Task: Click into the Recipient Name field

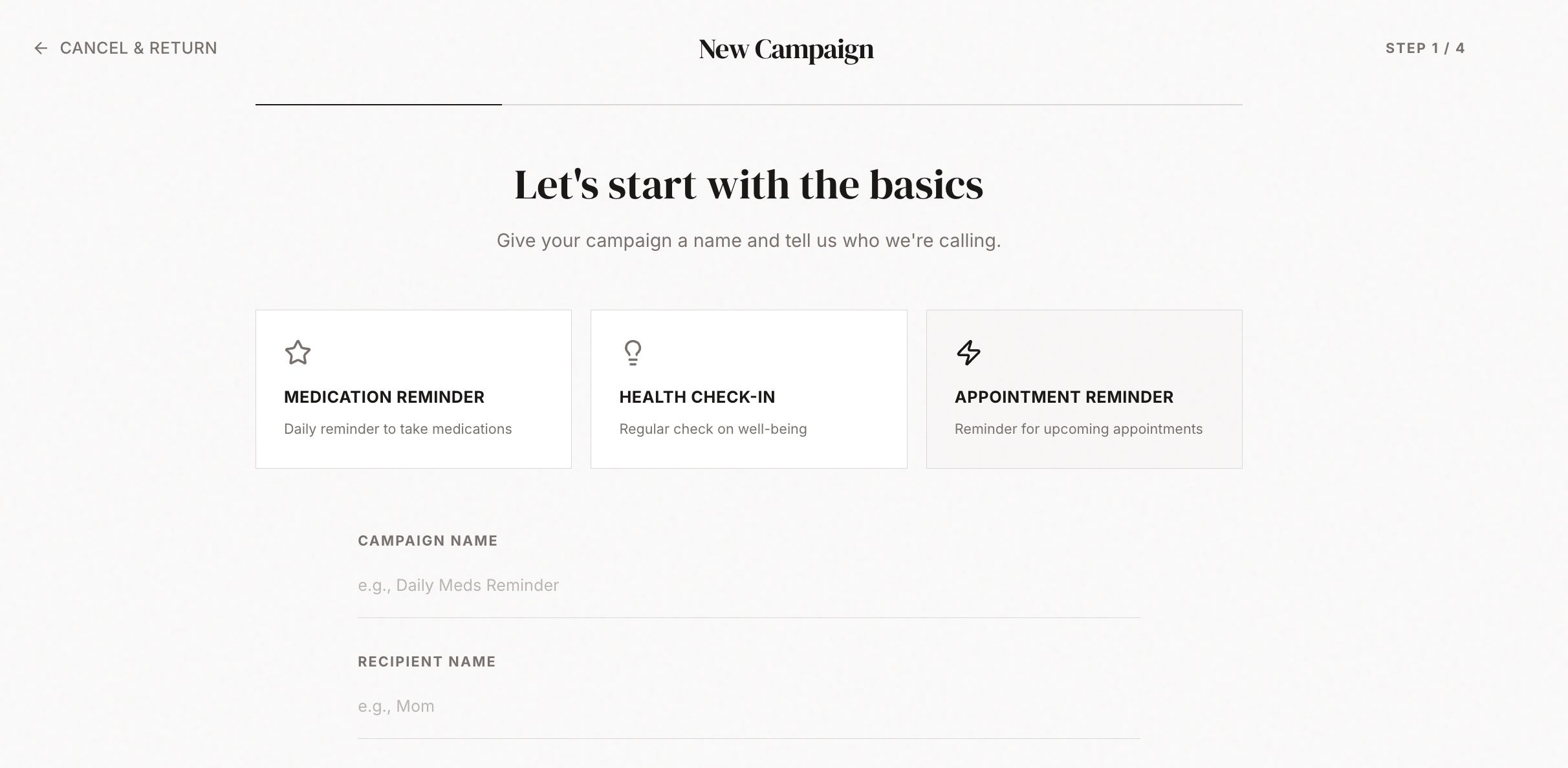Action: [x=748, y=707]
